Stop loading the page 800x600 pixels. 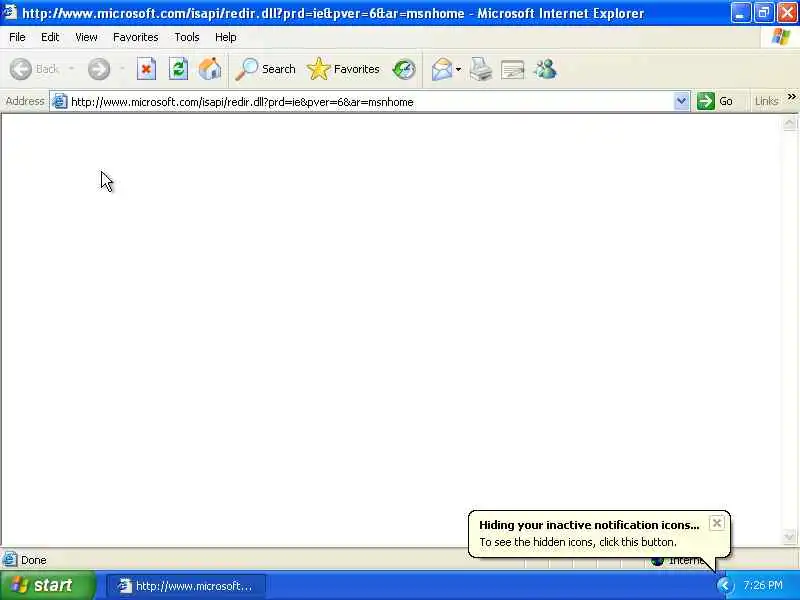click(146, 69)
